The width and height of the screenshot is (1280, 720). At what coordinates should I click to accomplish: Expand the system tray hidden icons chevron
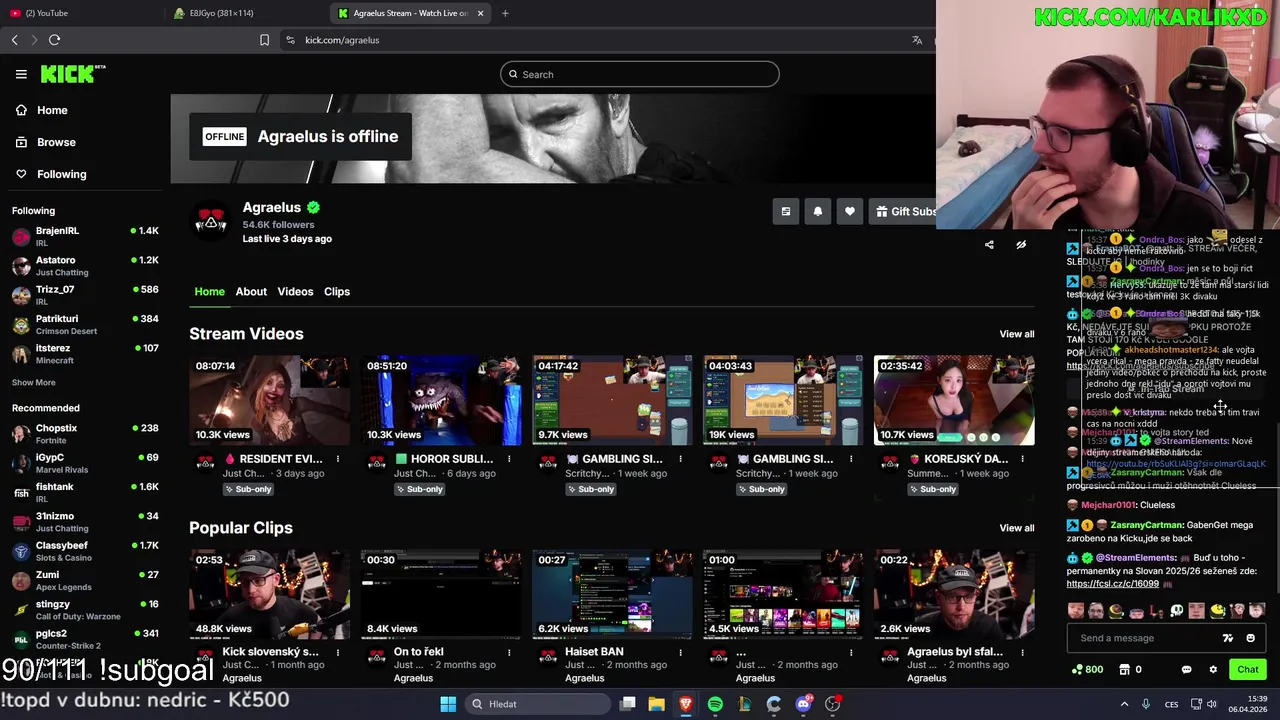point(1124,704)
